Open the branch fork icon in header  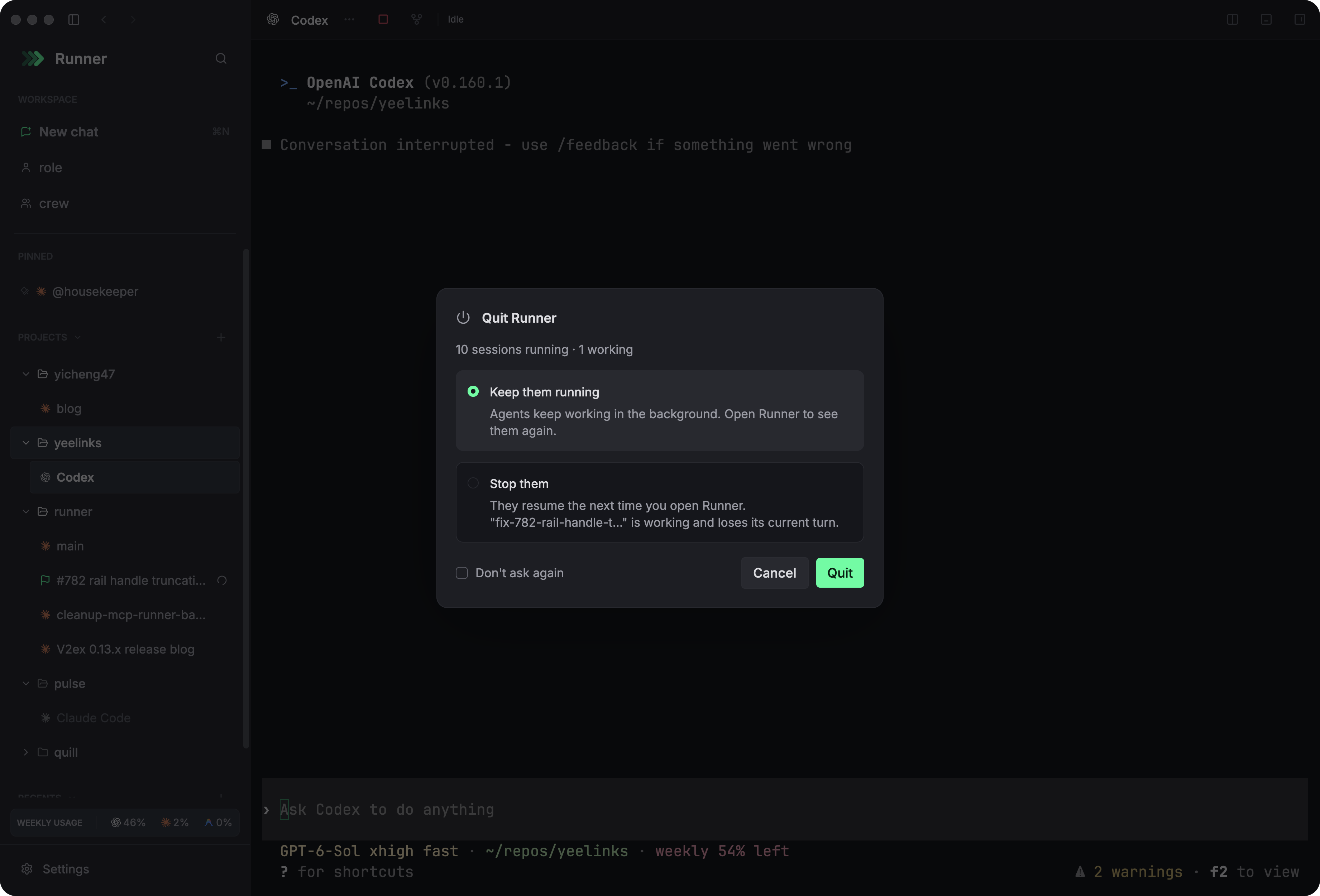[416, 19]
